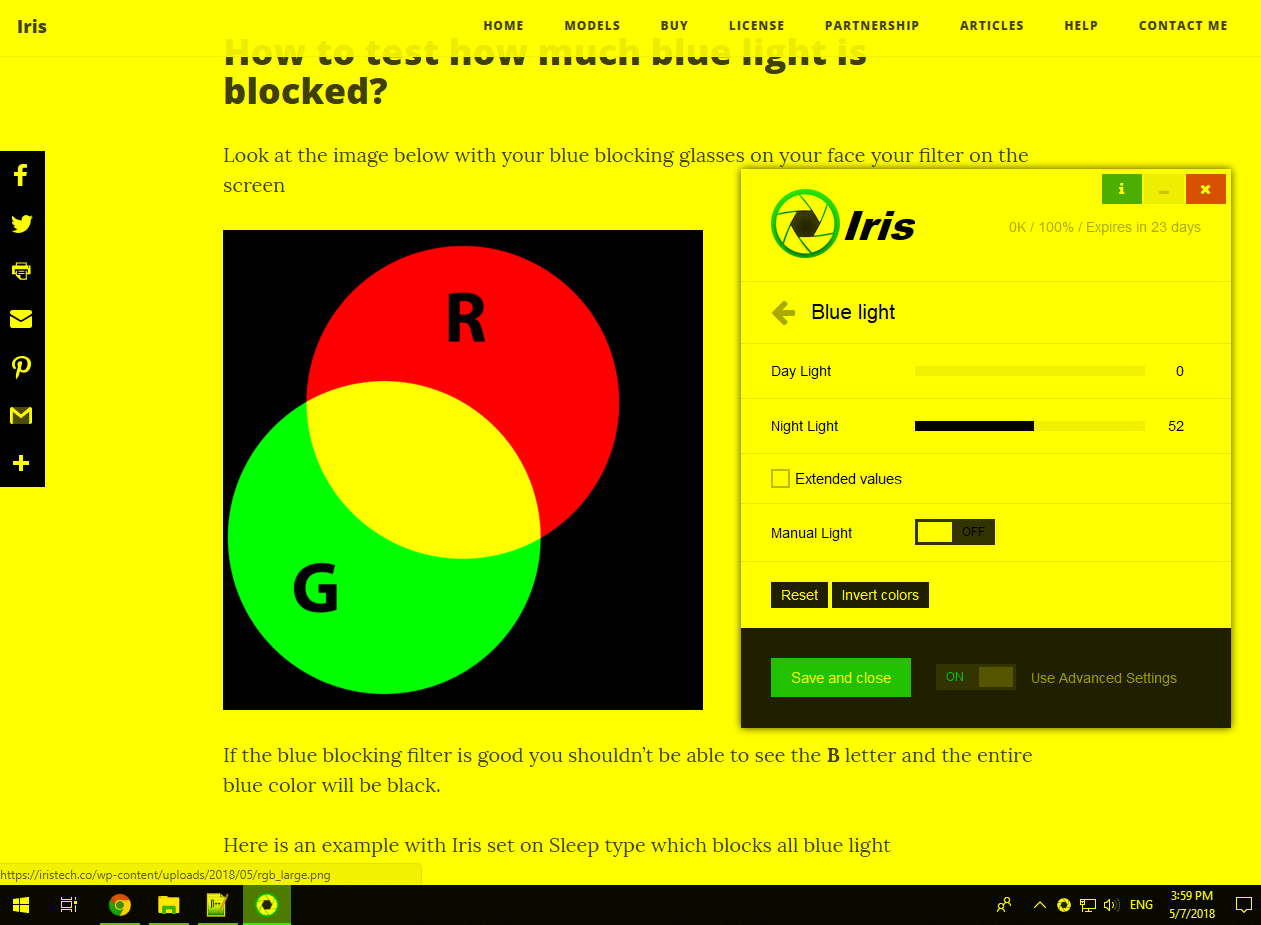Screen dimensions: 1261x925
Task: Share on Pinterest icon
Action: coord(21,367)
